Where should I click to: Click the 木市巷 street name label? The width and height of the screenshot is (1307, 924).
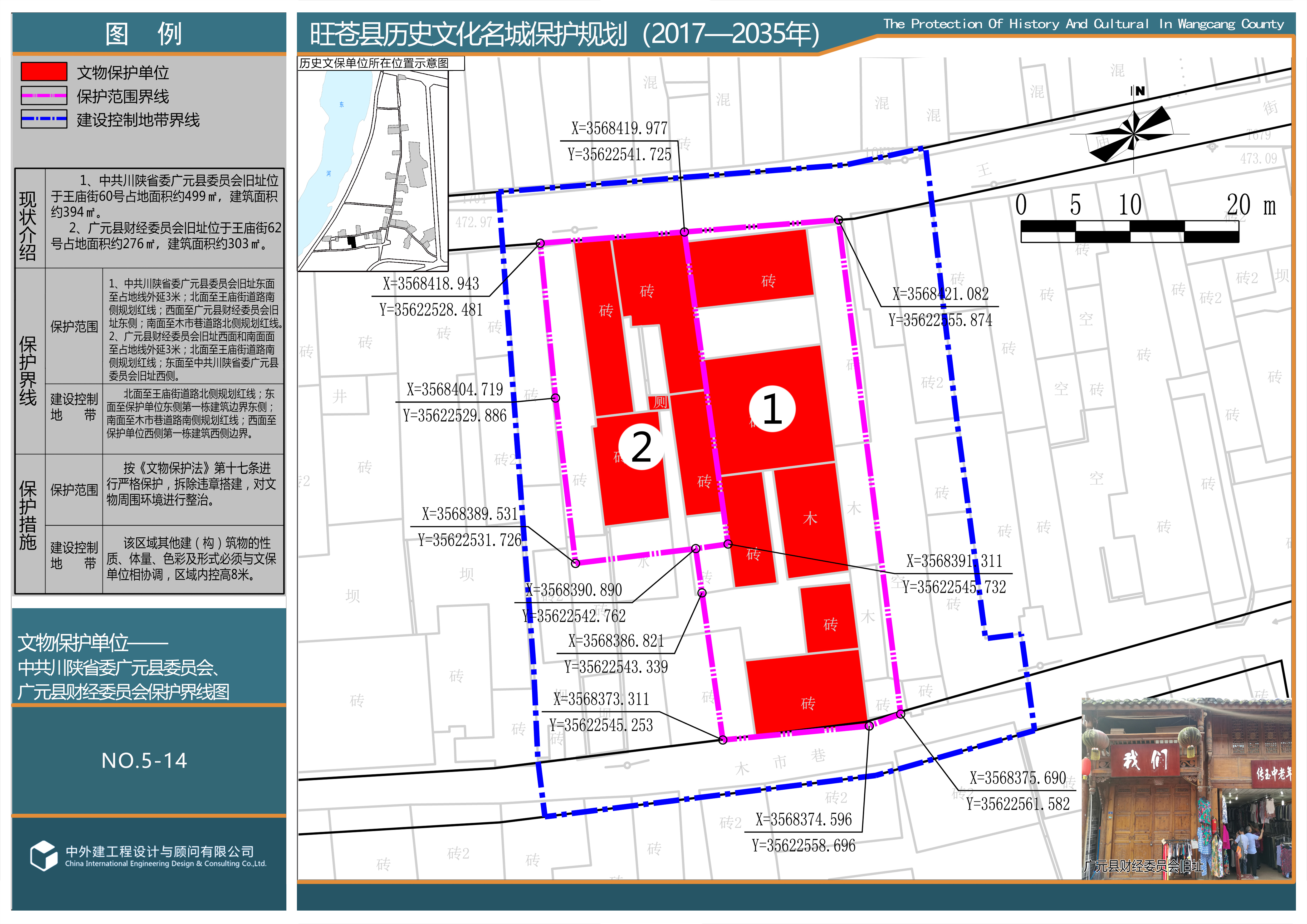(x=780, y=763)
